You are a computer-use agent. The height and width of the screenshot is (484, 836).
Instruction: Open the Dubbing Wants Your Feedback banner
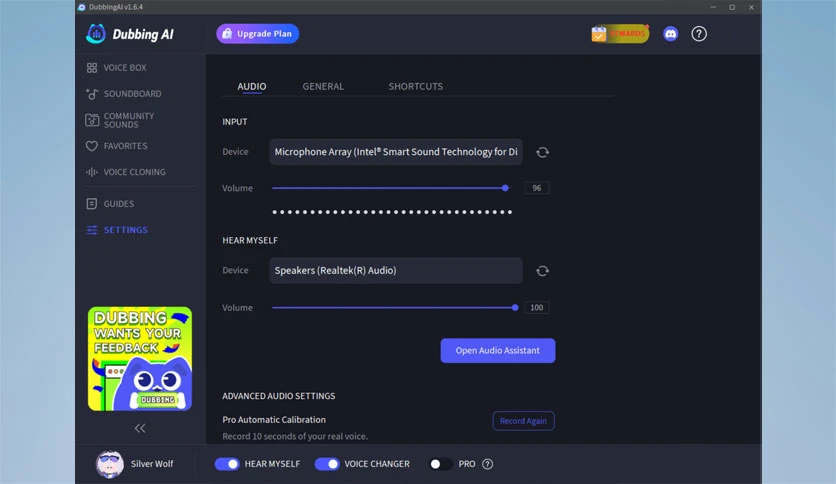click(140, 359)
